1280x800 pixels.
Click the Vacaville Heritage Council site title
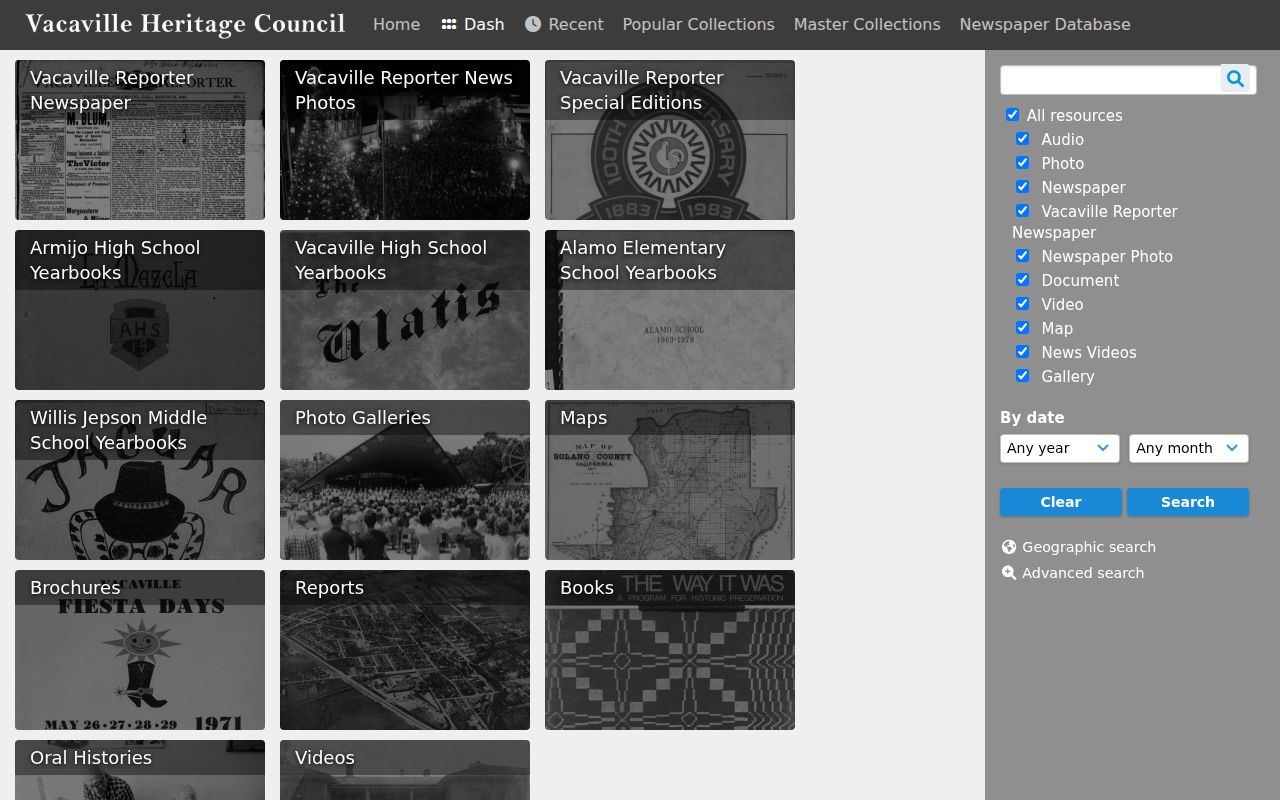tap(185, 24)
